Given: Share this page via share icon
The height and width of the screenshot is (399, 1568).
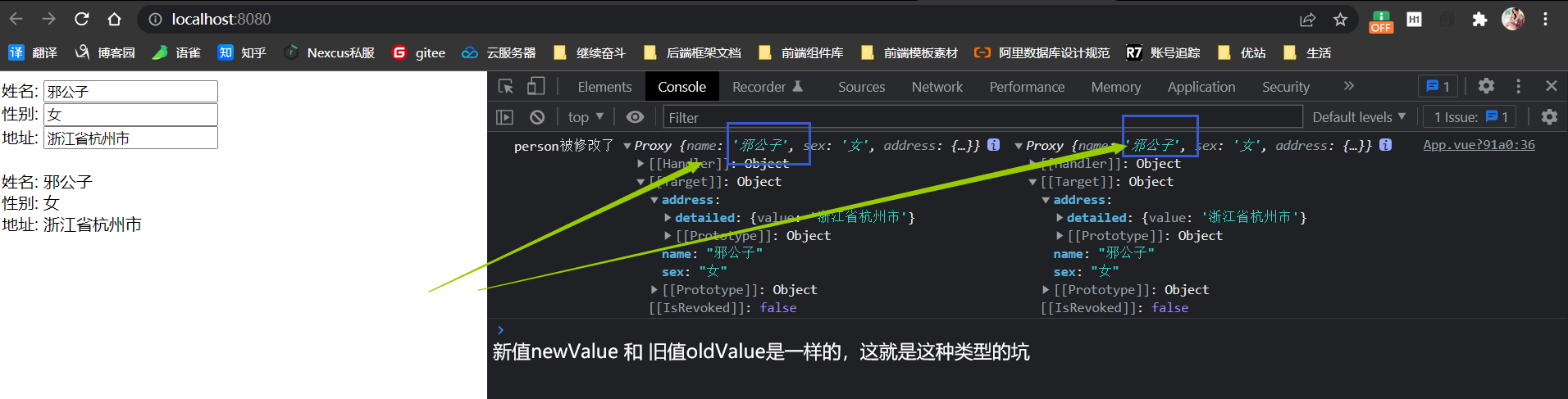Looking at the screenshot, I should coord(1307,19).
